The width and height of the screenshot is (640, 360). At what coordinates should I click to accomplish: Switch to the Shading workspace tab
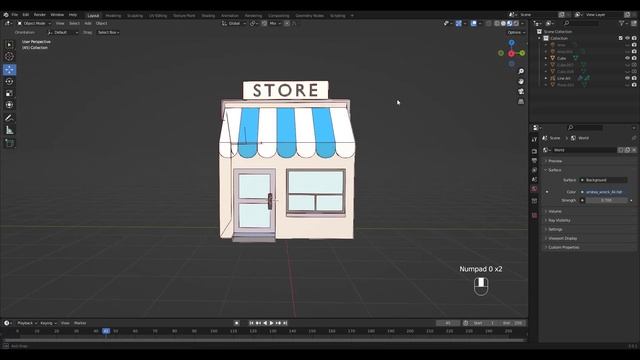208,16
